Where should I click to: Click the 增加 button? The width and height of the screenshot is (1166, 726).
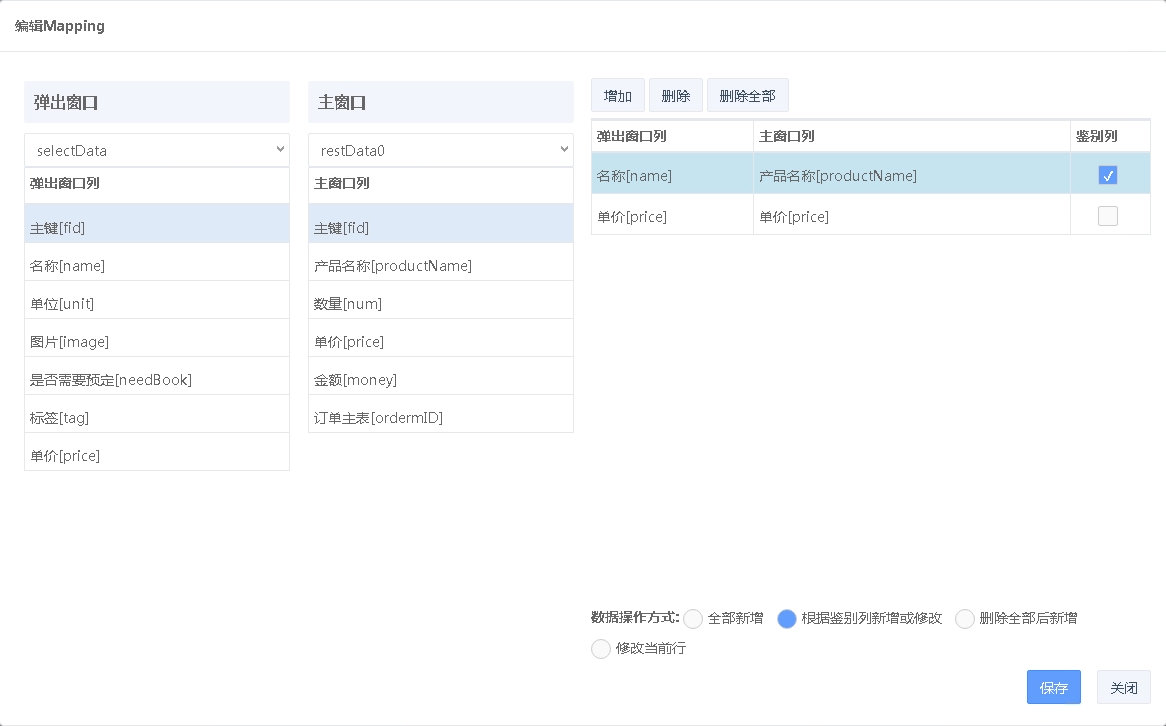click(x=617, y=96)
